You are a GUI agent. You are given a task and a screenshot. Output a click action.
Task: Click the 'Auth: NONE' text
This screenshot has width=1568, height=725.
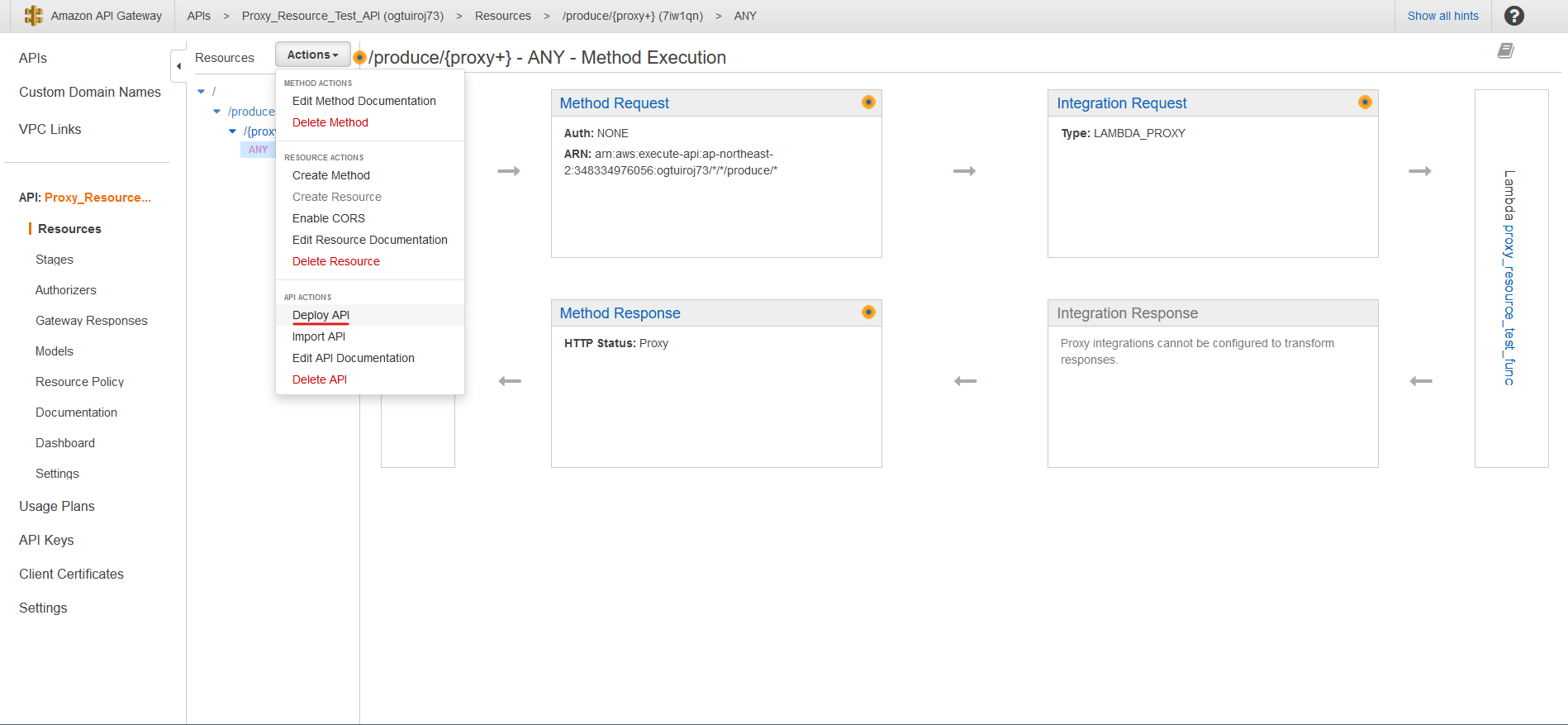pos(596,133)
